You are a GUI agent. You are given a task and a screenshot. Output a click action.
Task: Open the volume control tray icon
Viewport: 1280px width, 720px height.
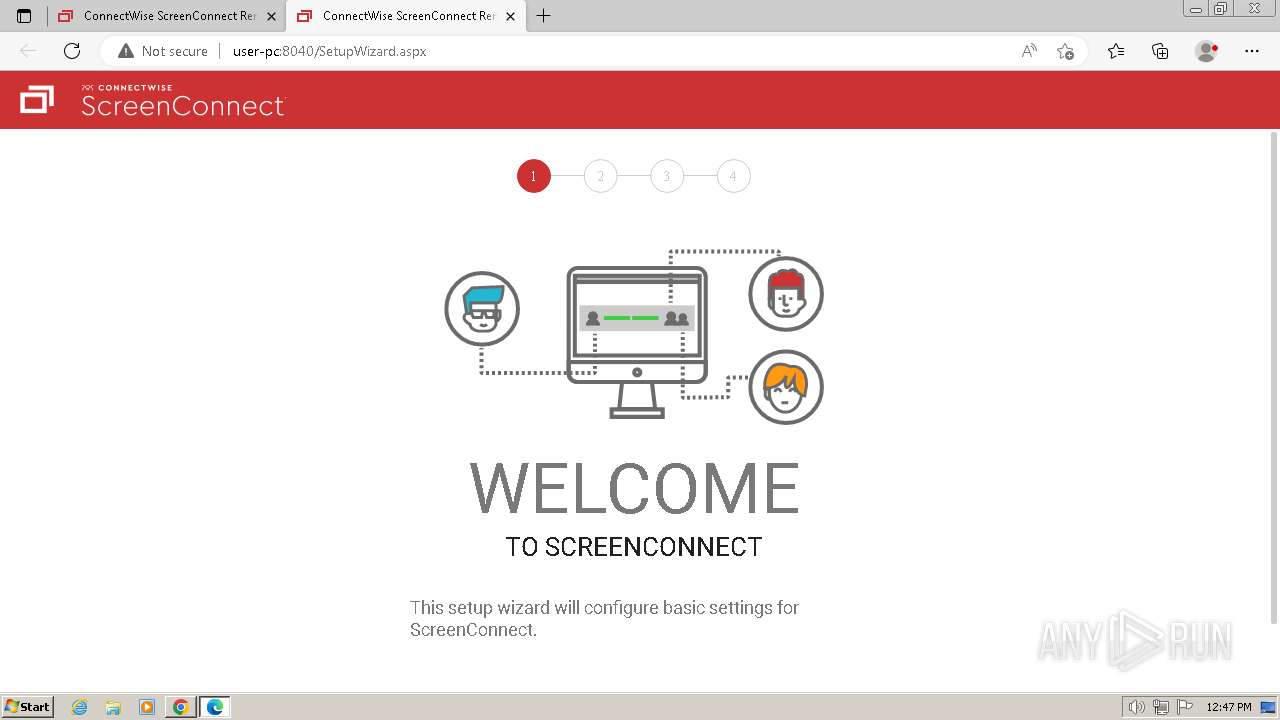1137,707
